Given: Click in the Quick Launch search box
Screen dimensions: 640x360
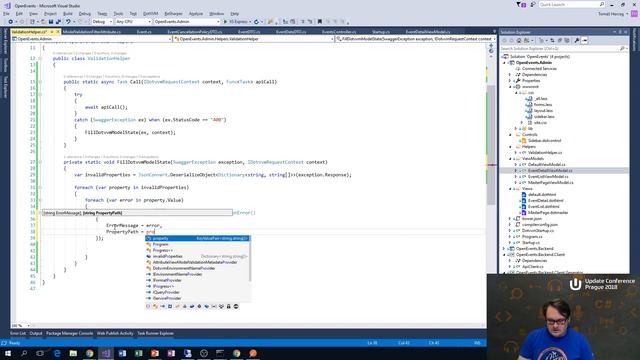Looking at the screenshot, I should [571, 4].
